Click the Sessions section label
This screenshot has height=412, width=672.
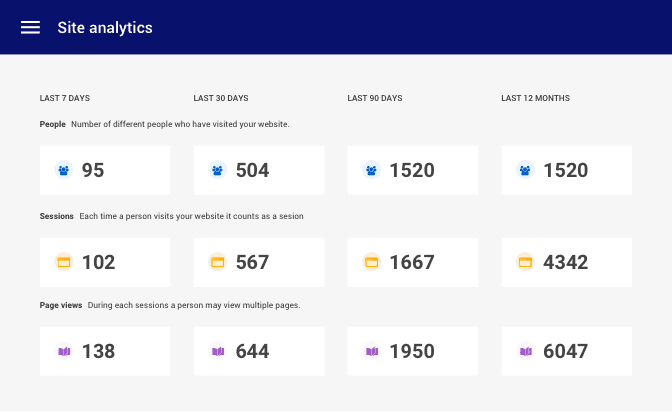click(57, 216)
